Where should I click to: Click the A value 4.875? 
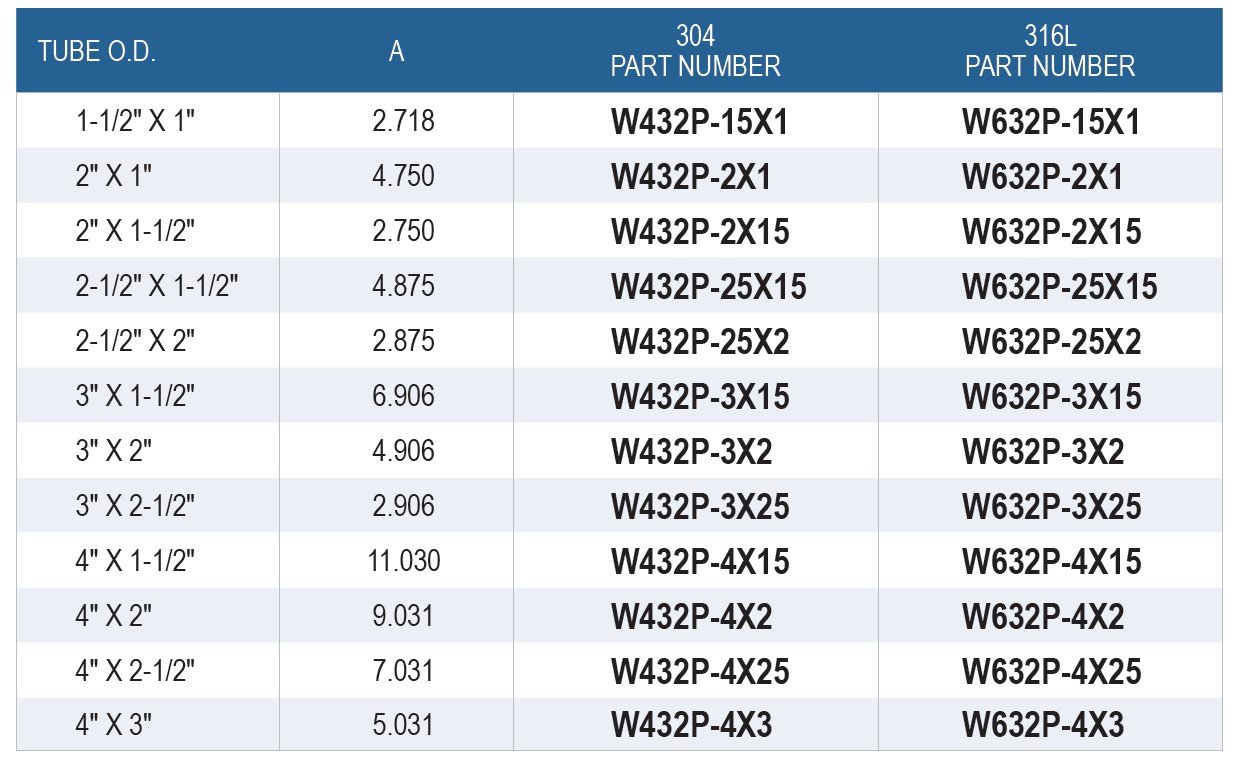point(404,287)
